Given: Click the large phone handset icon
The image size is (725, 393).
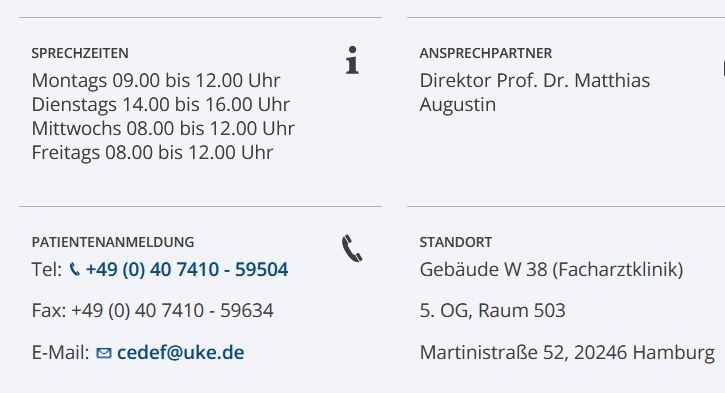Looking at the screenshot, I should coord(352,249).
